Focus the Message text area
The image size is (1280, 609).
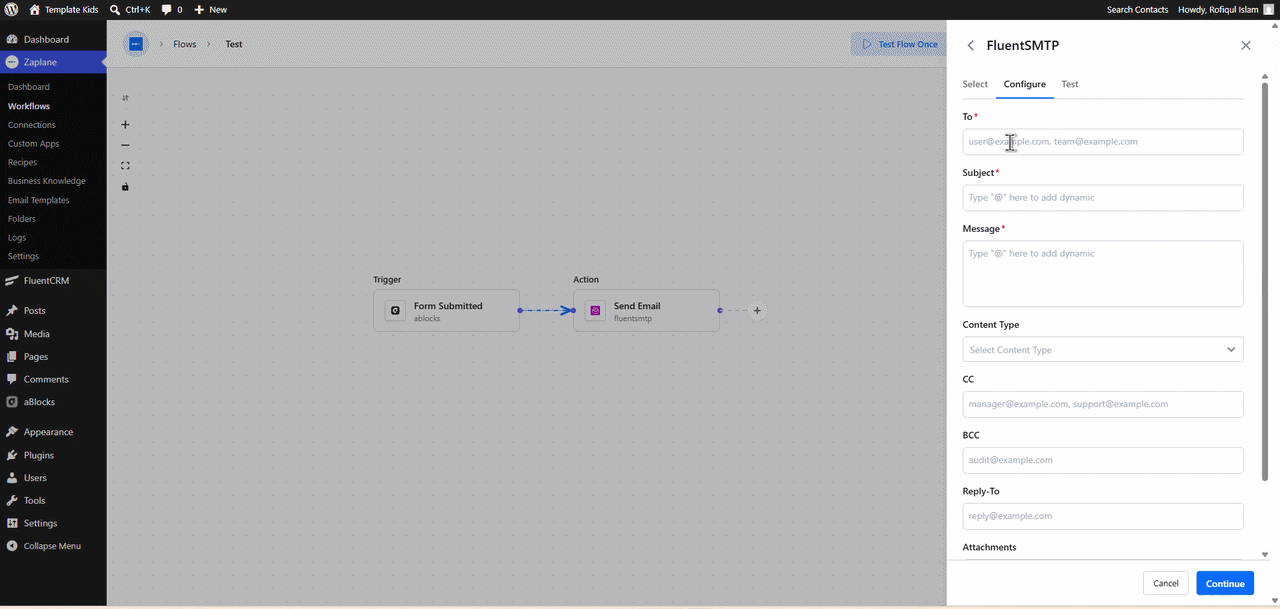1103,274
